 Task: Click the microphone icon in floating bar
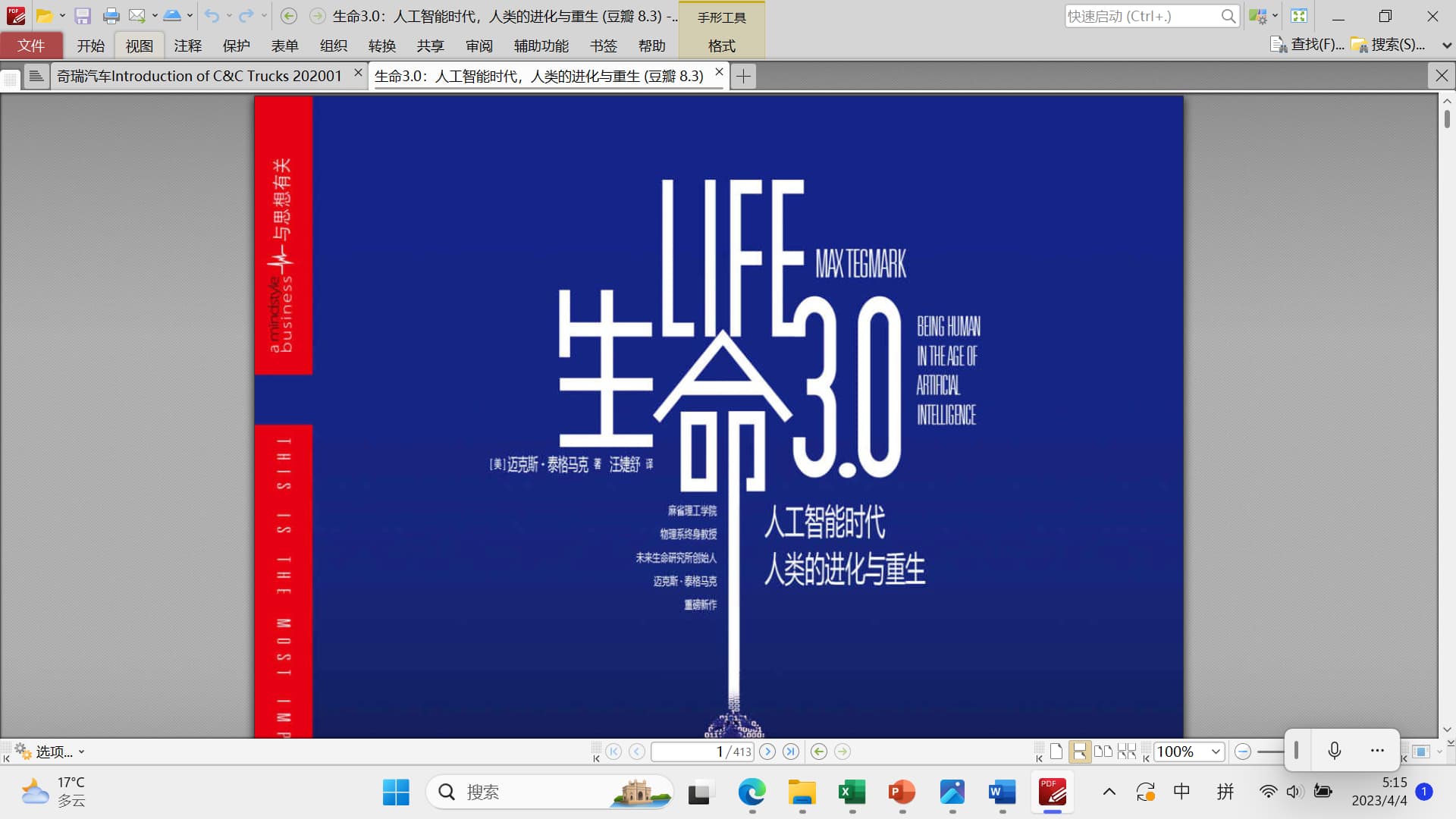(1335, 751)
